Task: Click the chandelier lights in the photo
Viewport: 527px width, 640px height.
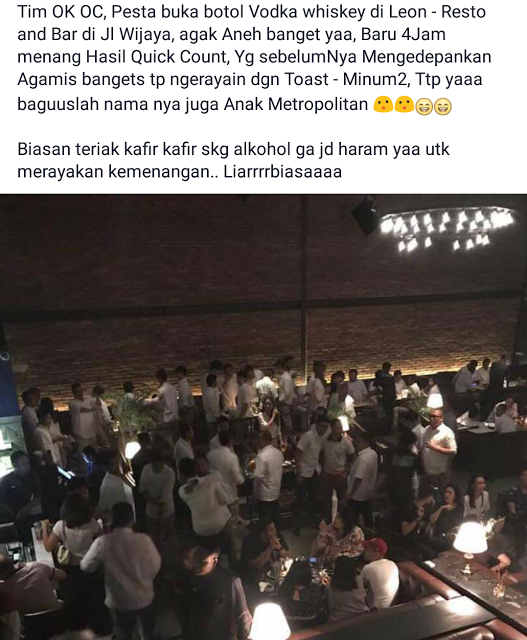Action: tap(447, 228)
